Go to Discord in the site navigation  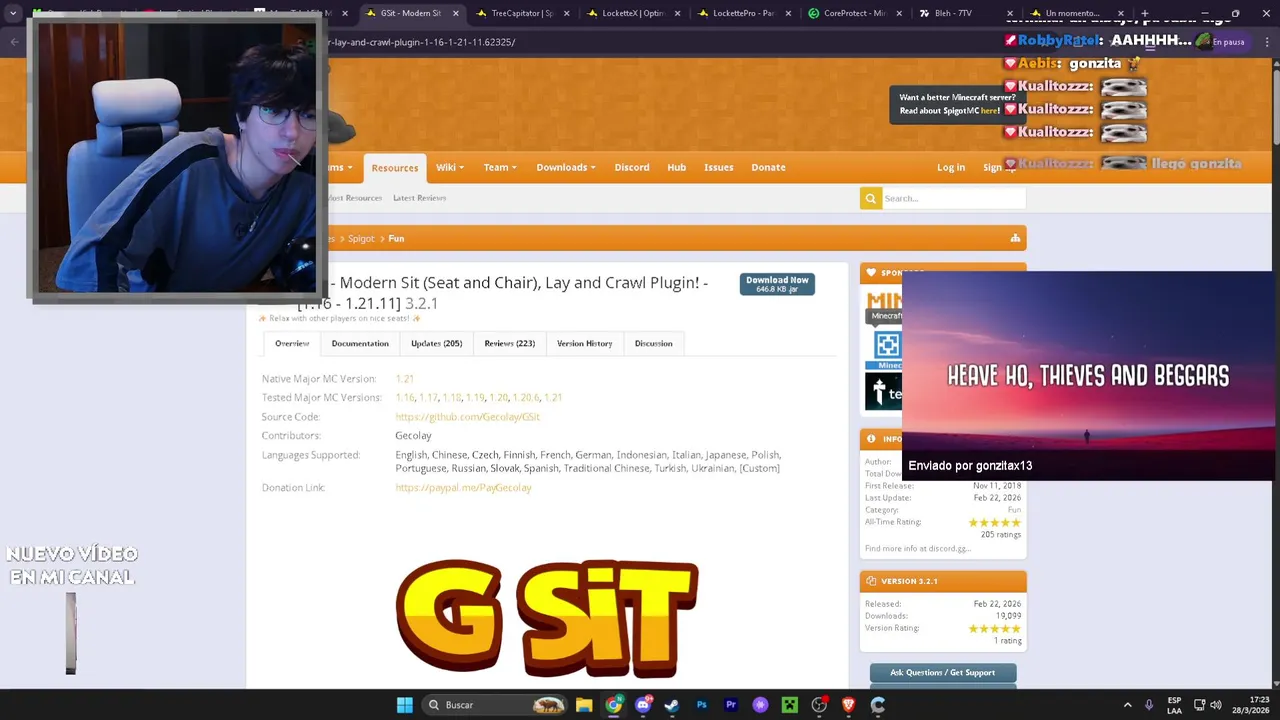coord(632,167)
